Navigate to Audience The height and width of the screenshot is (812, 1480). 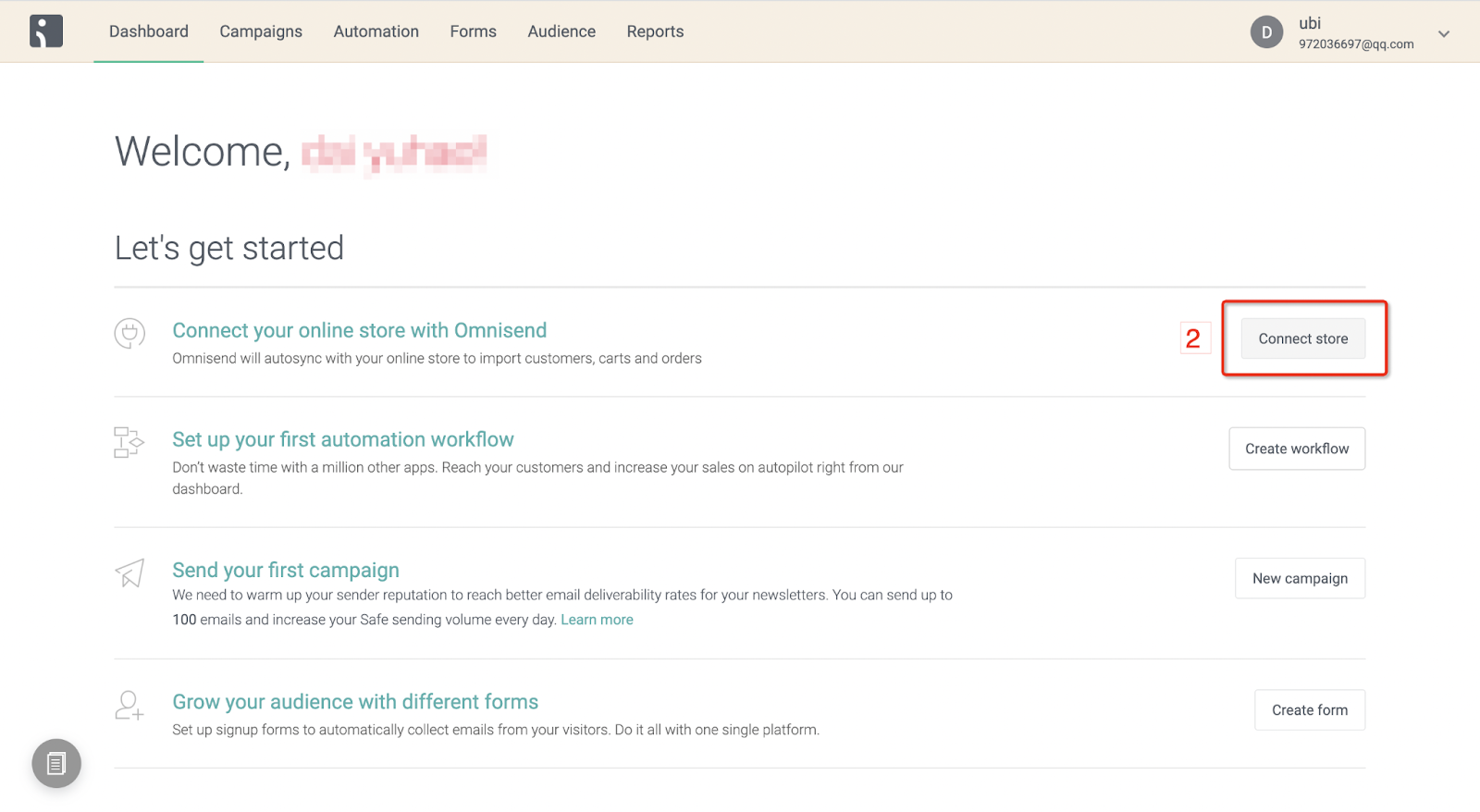pyautogui.click(x=561, y=31)
